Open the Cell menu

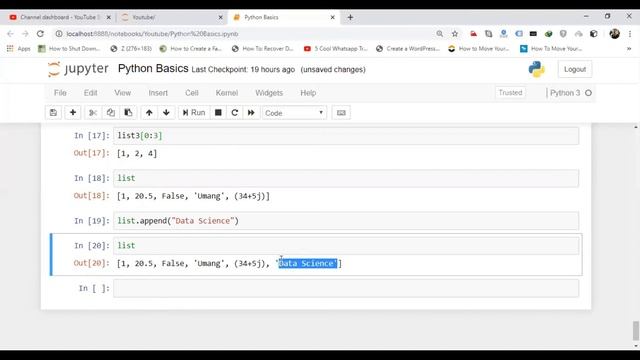[191, 93]
